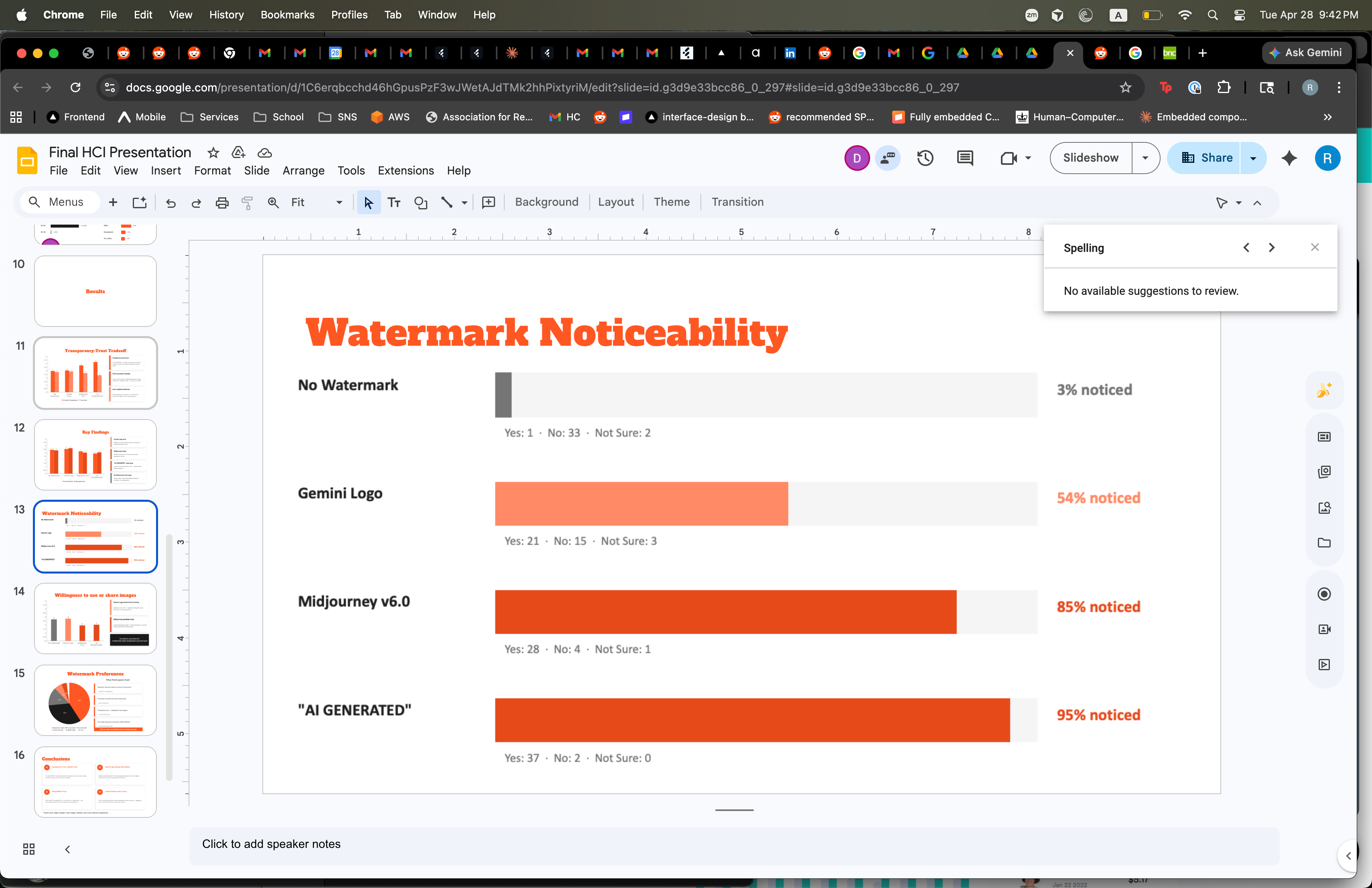Open the Share options dropdown arrow
Image resolution: width=1372 pixels, height=888 pixels.
[x=1253, y=158]
